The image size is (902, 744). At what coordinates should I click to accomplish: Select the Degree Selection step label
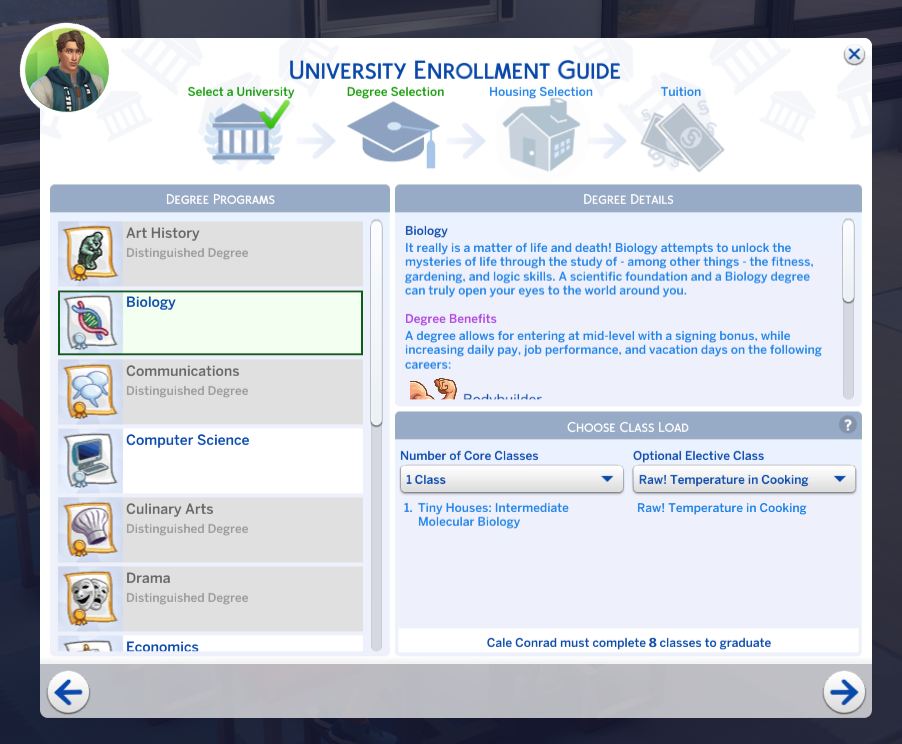pyautogui.click(x=395, y=91)
